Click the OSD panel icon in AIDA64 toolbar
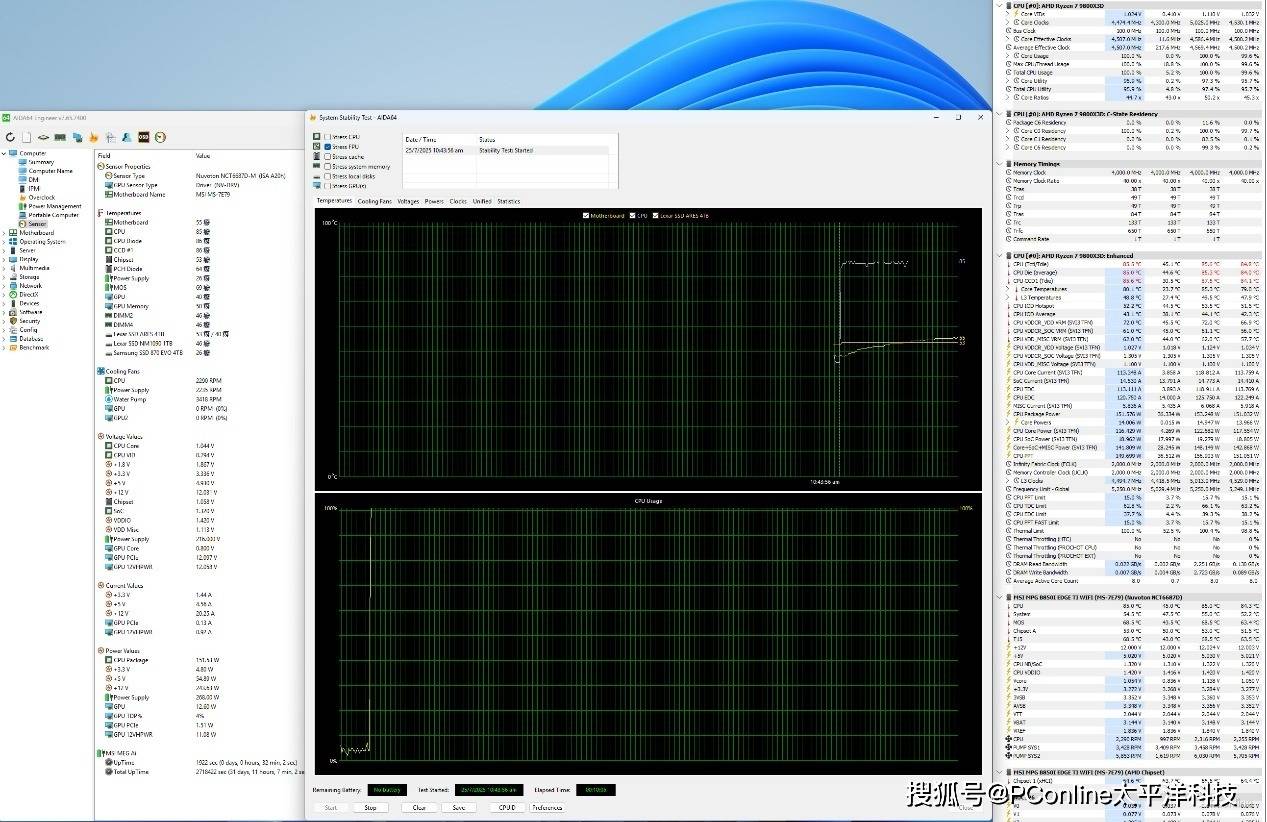 (x=144, y=137)
